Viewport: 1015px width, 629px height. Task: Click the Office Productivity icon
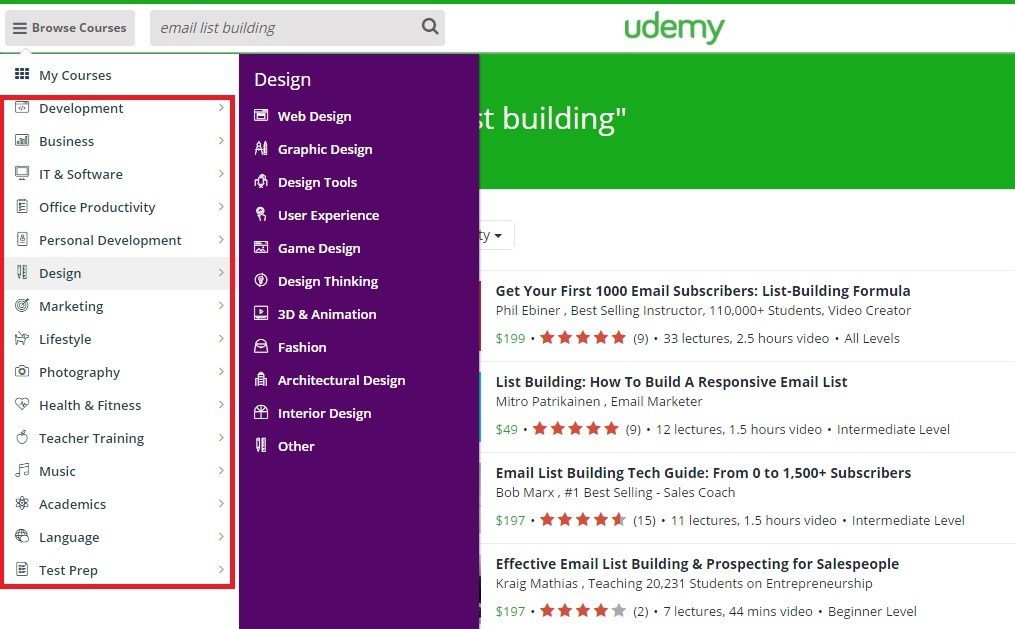pyautogui.click(x=22, y=206)
